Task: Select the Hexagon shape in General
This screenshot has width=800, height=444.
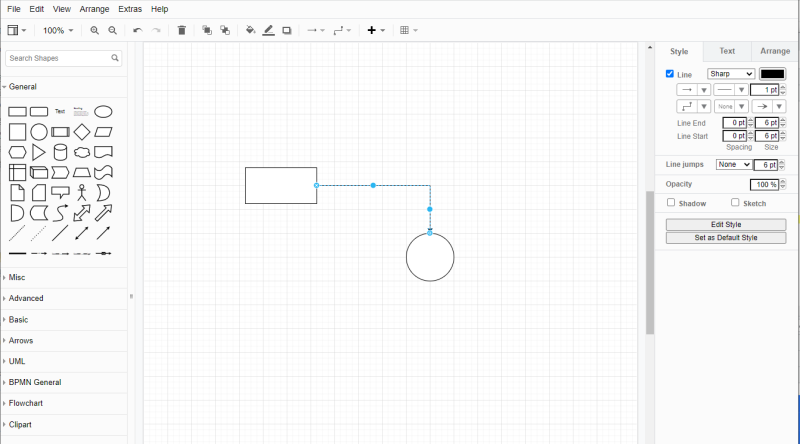Action: click(17, 152)
